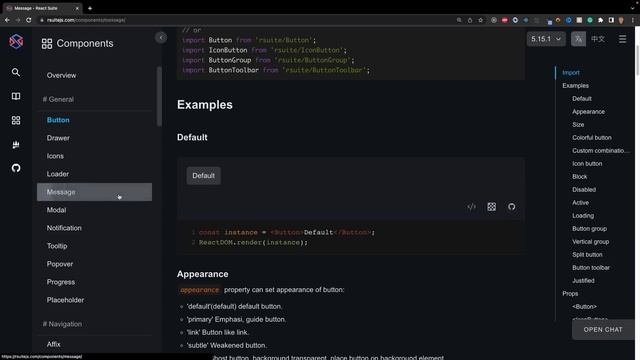The image size is (640, 360).
Task: Jump to Disabled in the outline
Action: click(584, 190)
